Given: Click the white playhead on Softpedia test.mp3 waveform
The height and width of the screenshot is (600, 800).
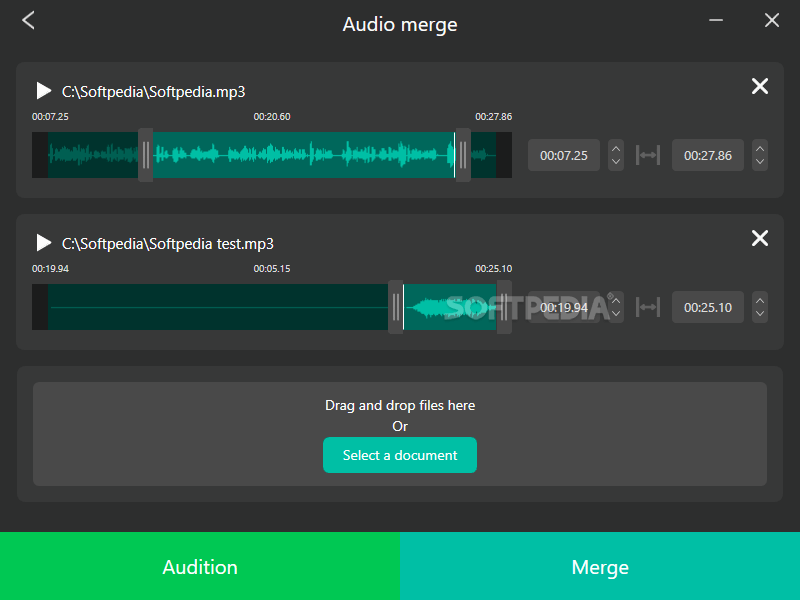Looking at the screenshot, I should (404, 307).
